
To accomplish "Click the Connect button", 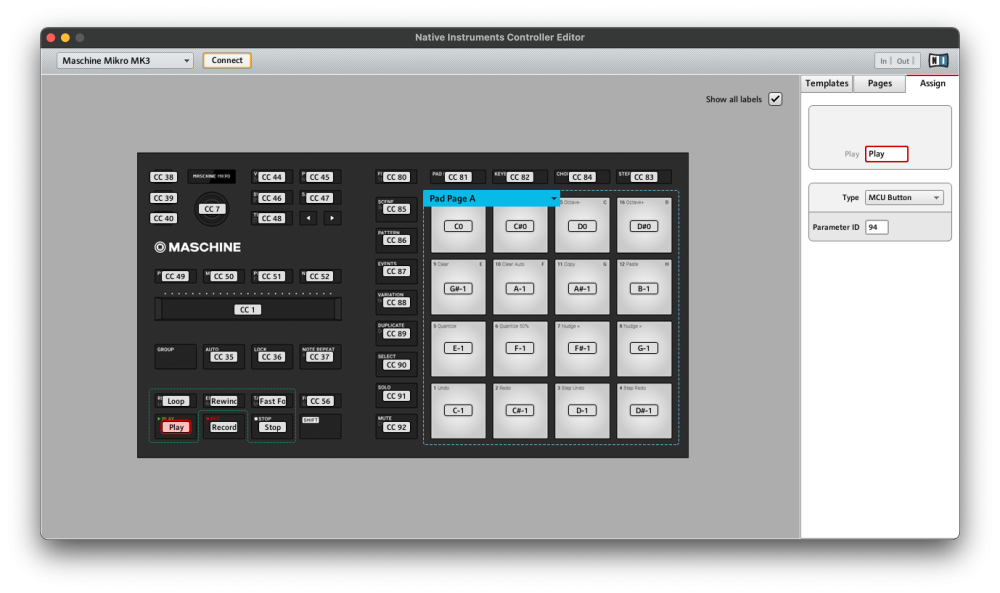I will point(227,61).
